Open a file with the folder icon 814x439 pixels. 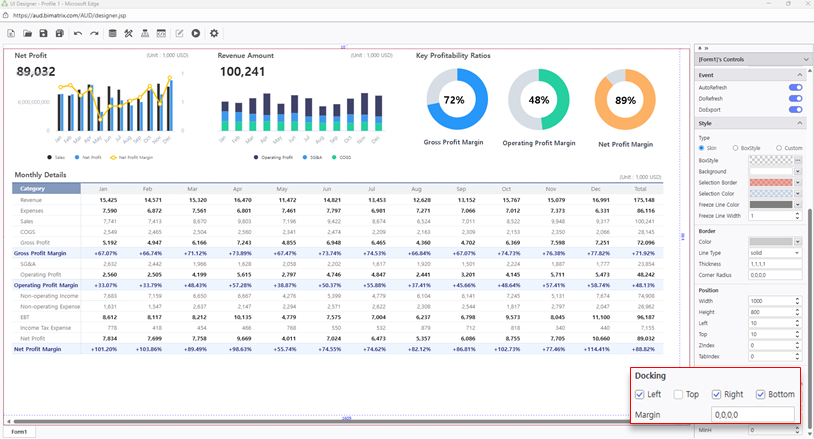click(x=29, y=34)
